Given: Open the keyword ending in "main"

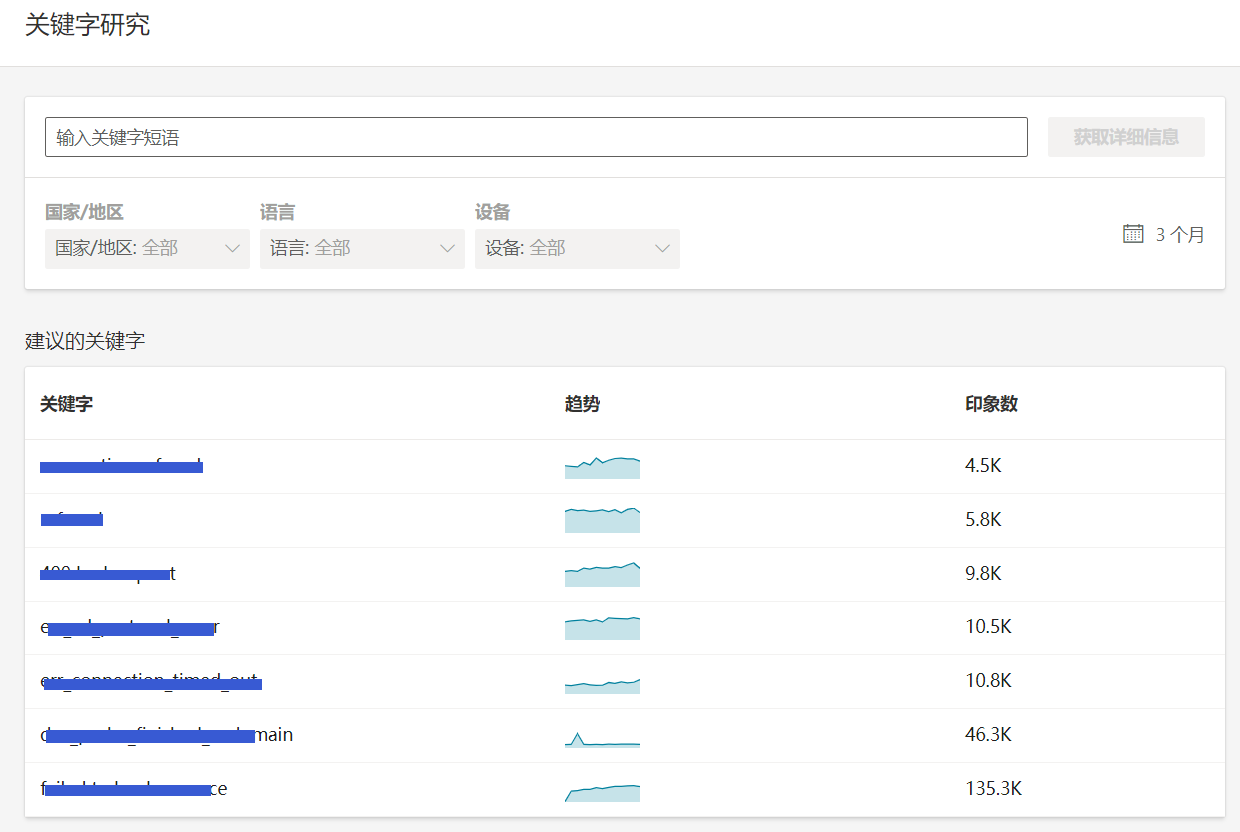Looking at the screenshot, I should click(167, 735).
